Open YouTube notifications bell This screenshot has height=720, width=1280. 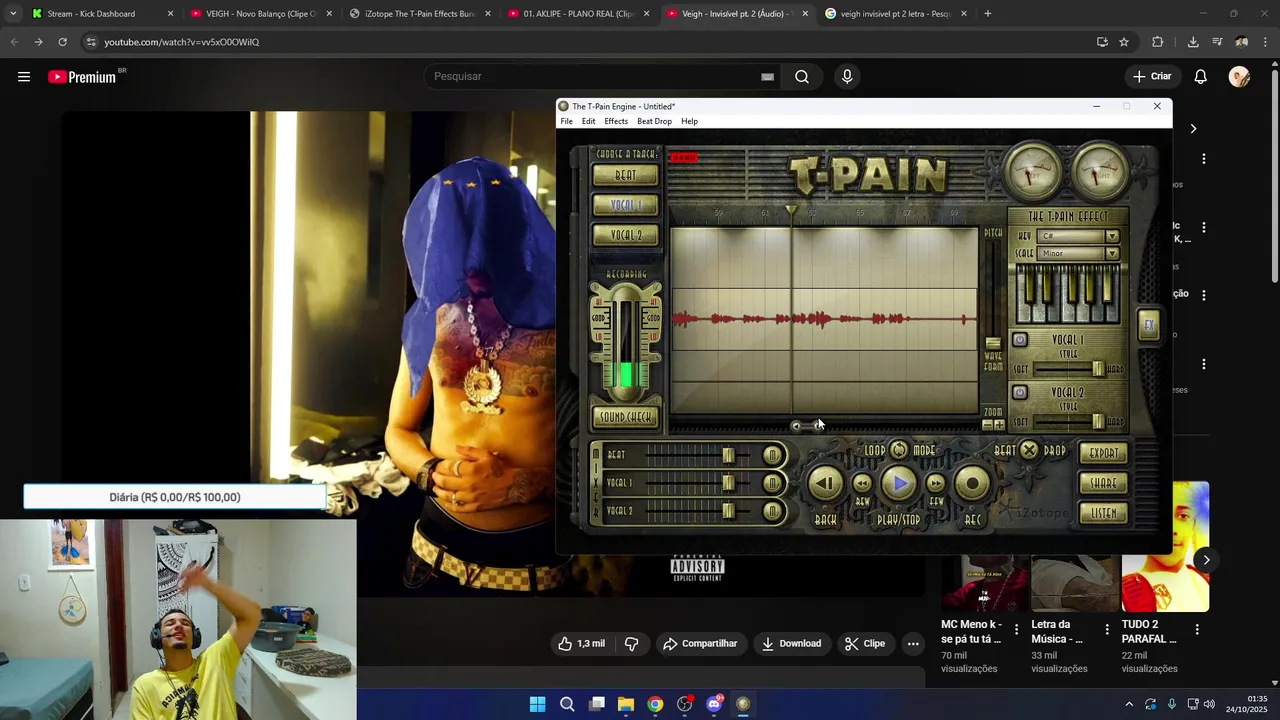point(1201,77)
